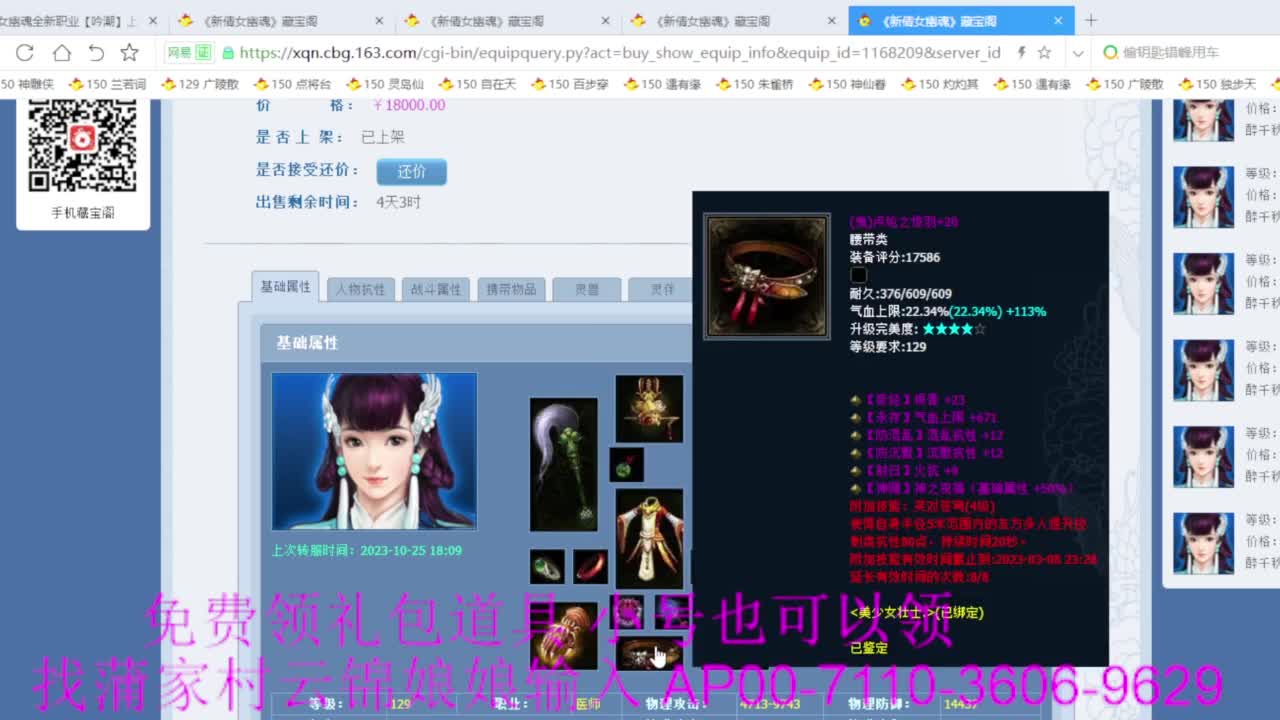Viewport: 1280px width, 720px height.
Task: Open bookmark 150 独步天
Action: point(1216,84)
